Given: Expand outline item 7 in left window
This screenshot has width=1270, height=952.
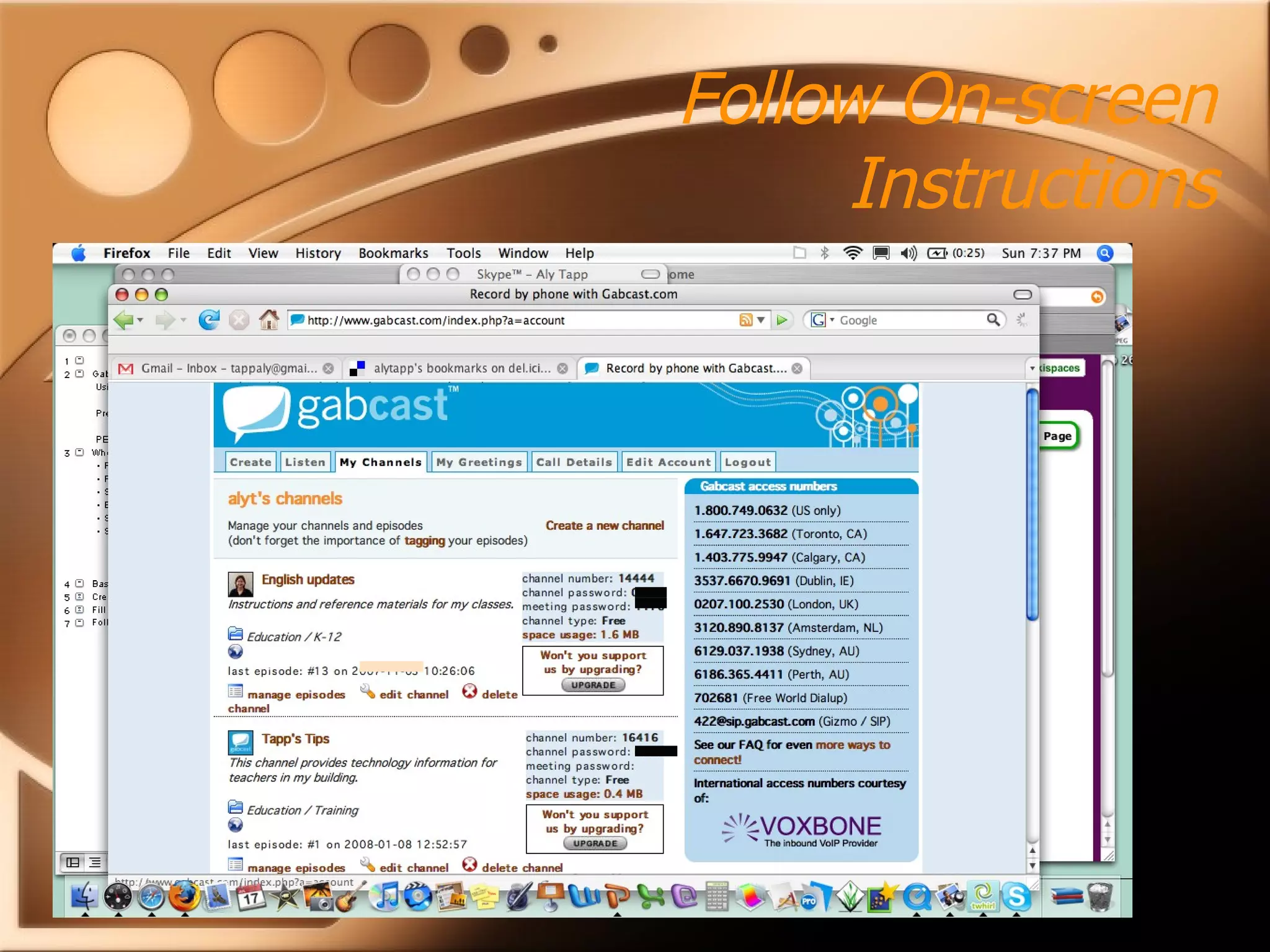Looking at the screenshot, I should tap(79, 623).
